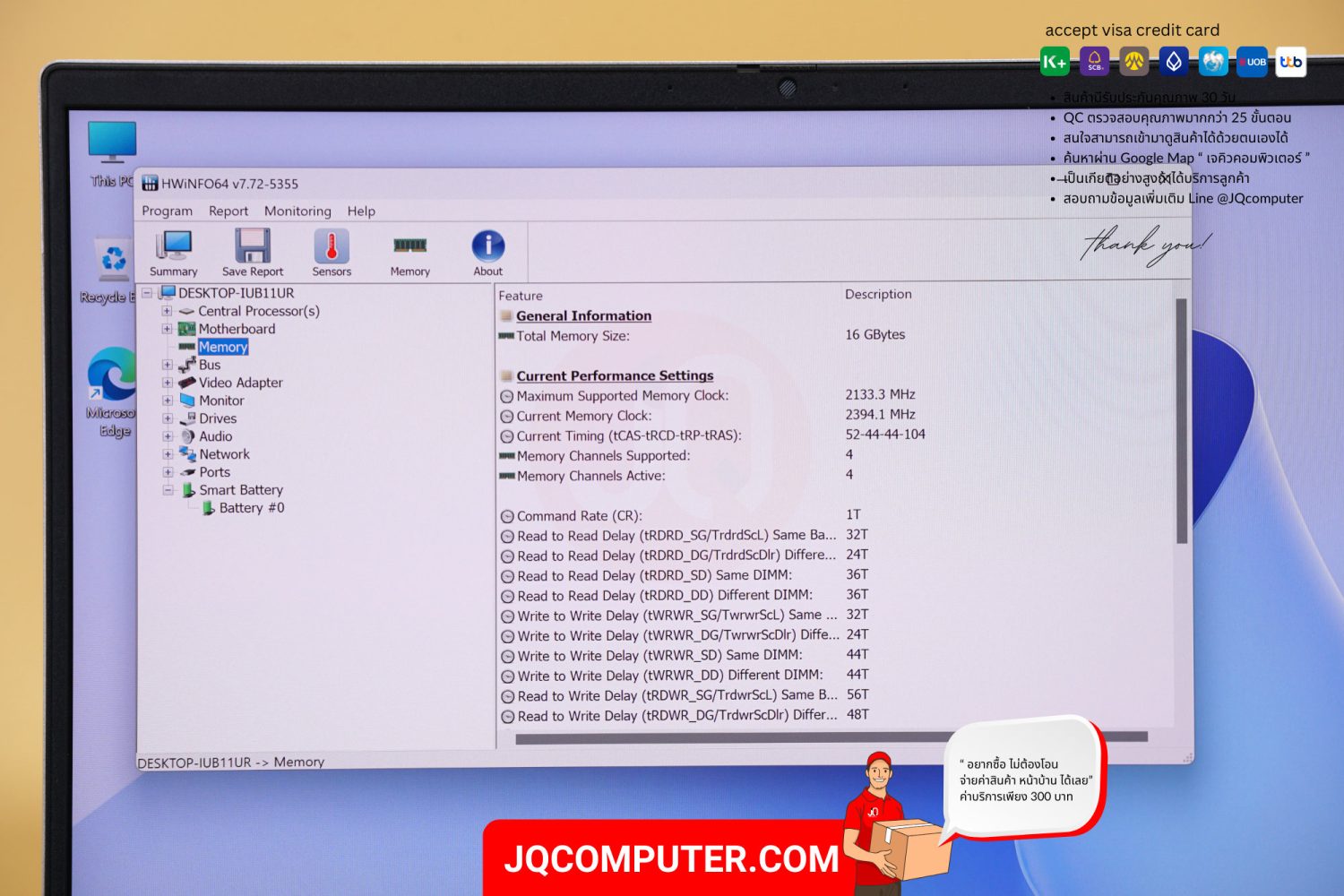Select the Recycle Bin desktop icon
1344x896 pixels.
coord(111,269)
